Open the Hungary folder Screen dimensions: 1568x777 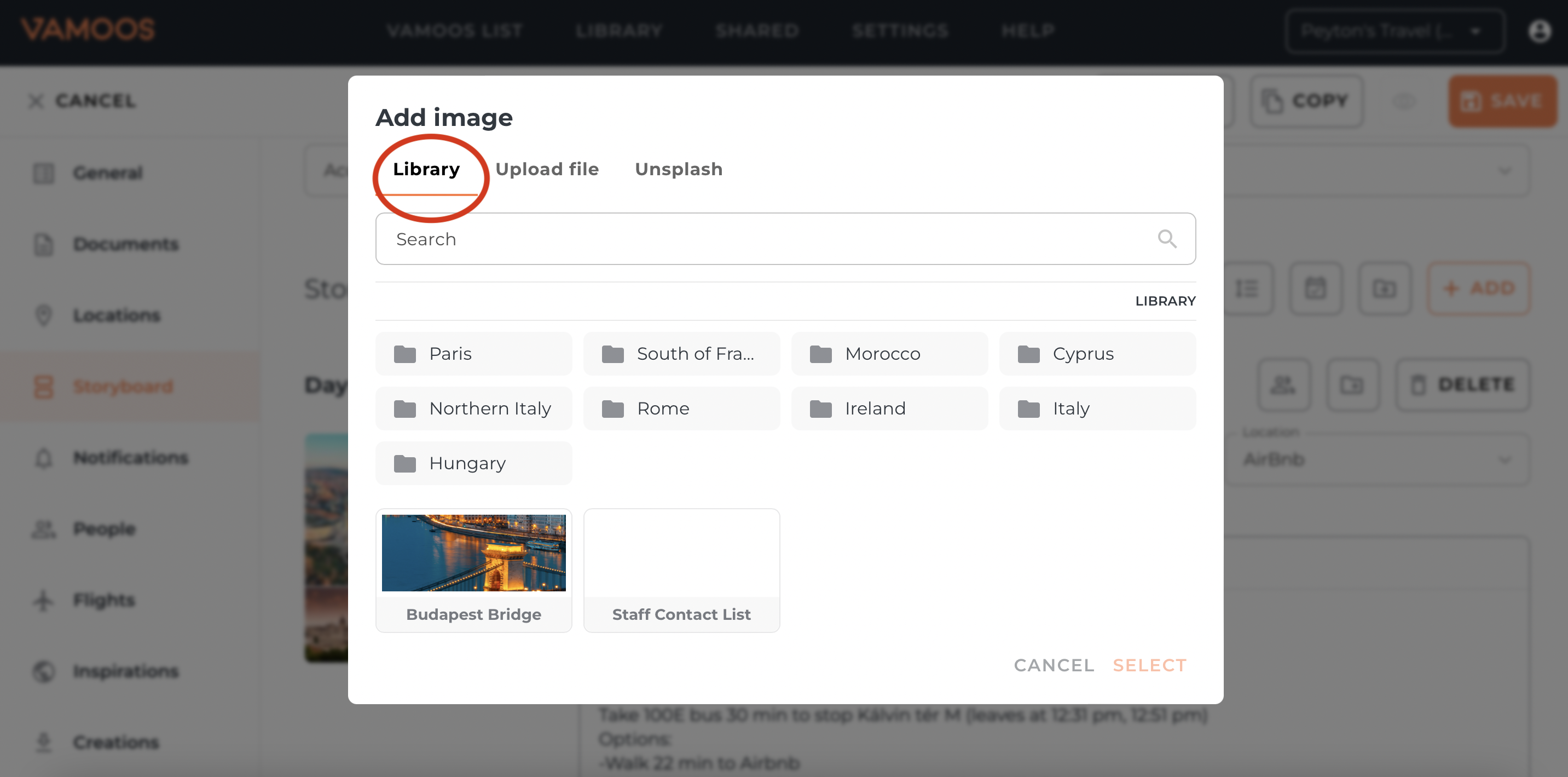coord(473,463)
